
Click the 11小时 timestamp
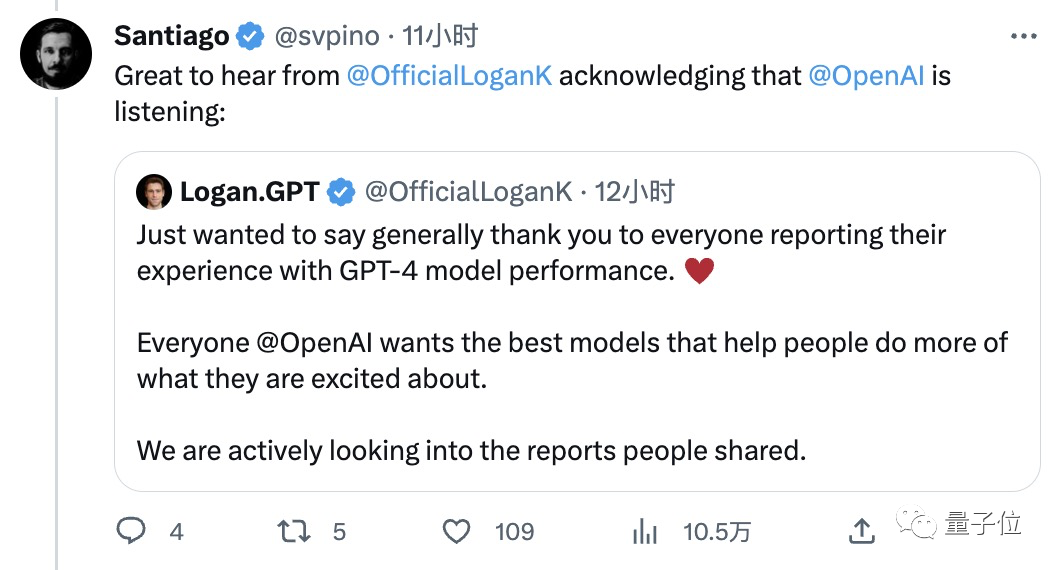[440, 37]
